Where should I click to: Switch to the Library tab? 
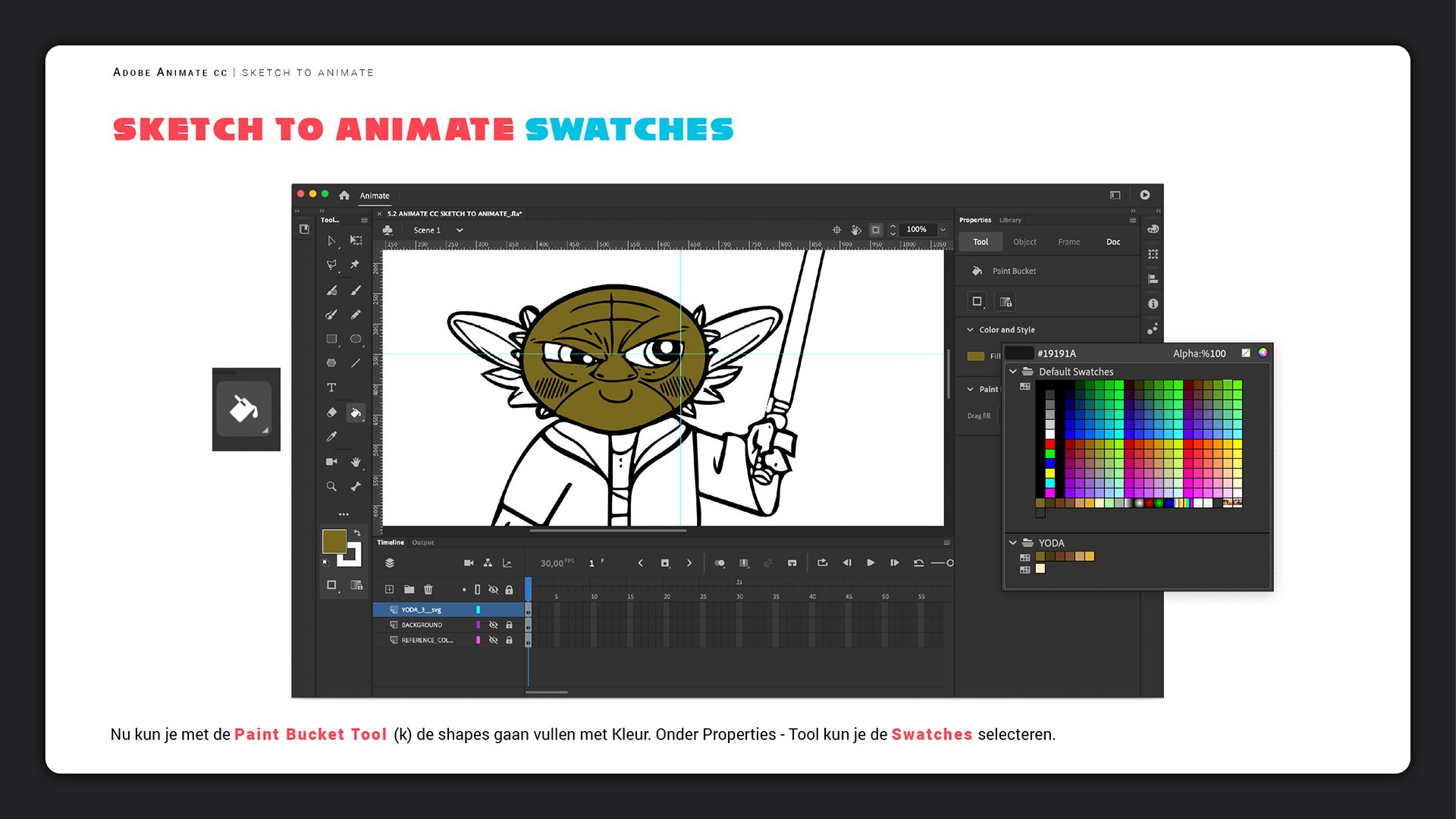[1010, 220]
